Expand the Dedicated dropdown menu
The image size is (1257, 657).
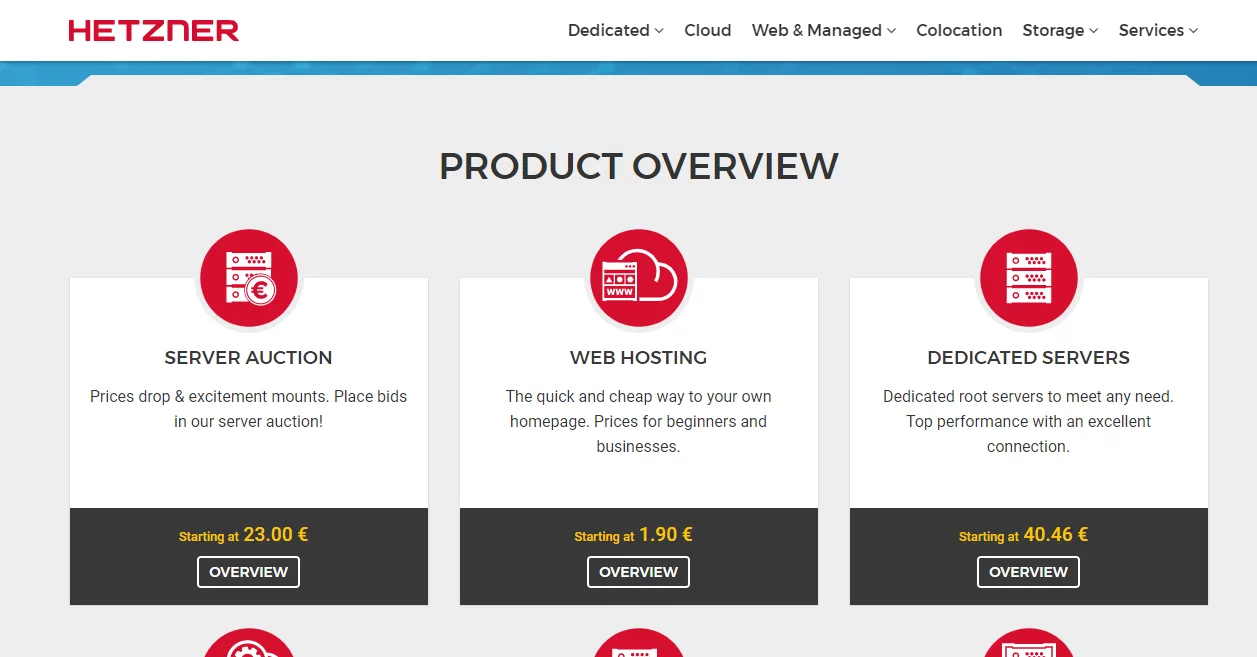pos(615,31)
